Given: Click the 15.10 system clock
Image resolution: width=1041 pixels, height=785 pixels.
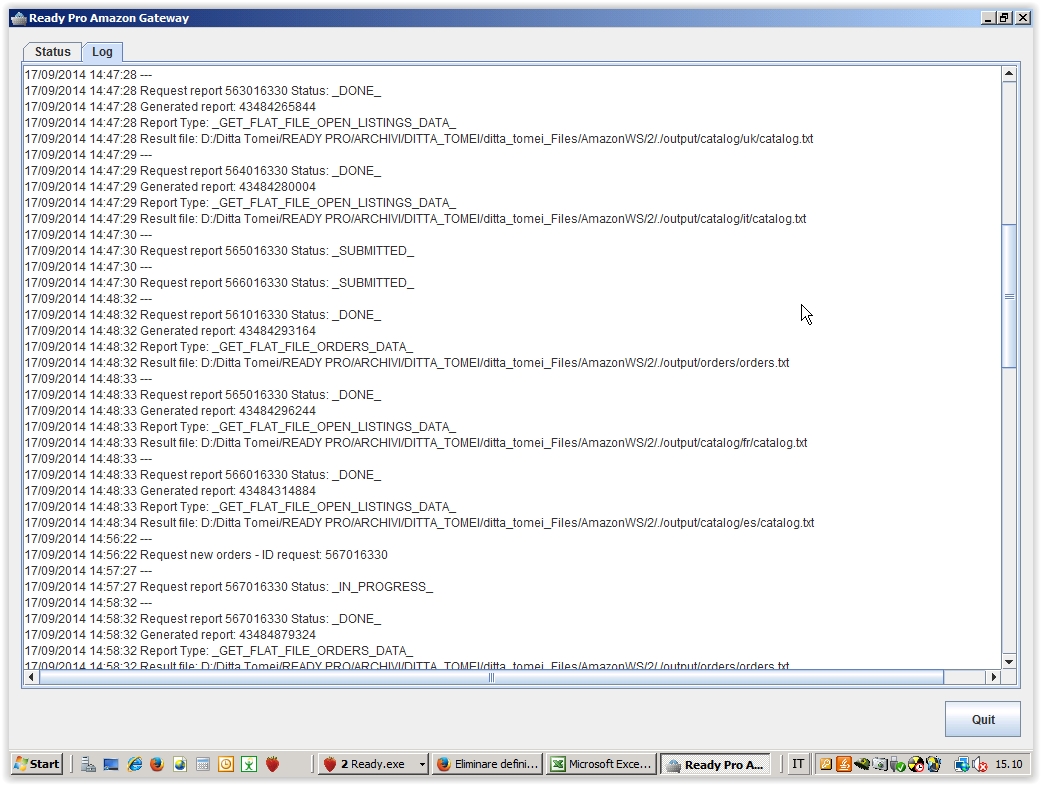Looking at the screenshot, I should point(1008,764).
